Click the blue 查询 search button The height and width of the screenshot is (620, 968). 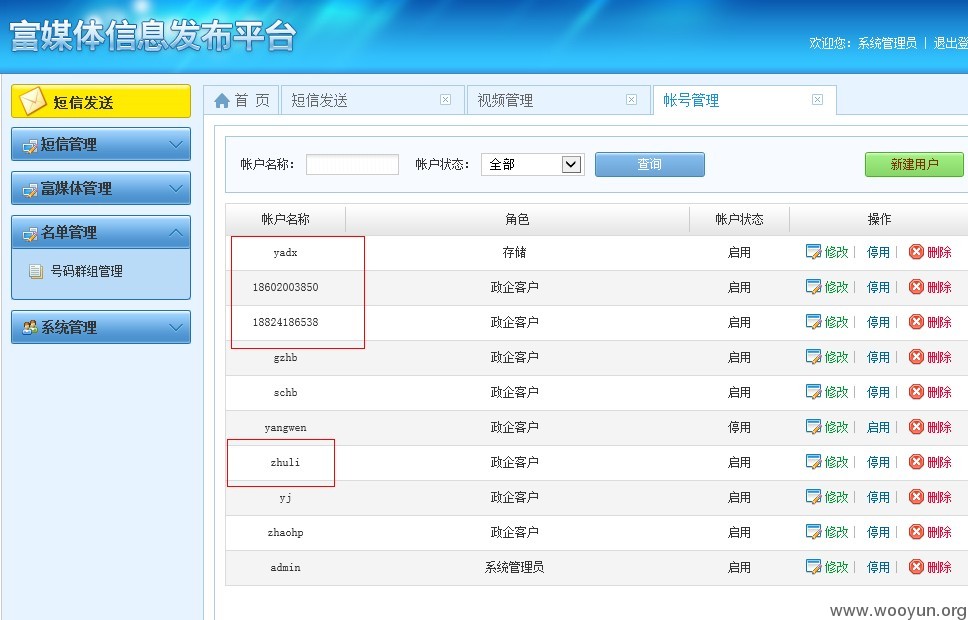(649, 164)
